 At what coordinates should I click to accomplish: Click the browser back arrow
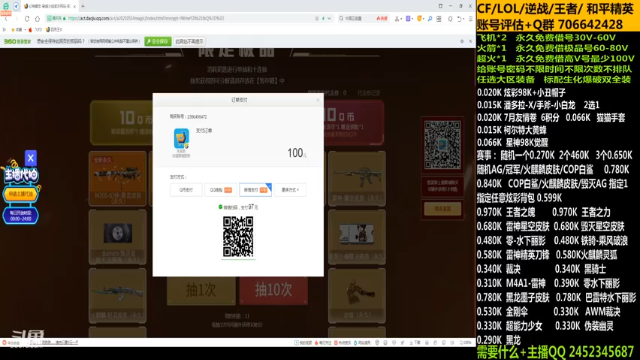click(6, 18)
